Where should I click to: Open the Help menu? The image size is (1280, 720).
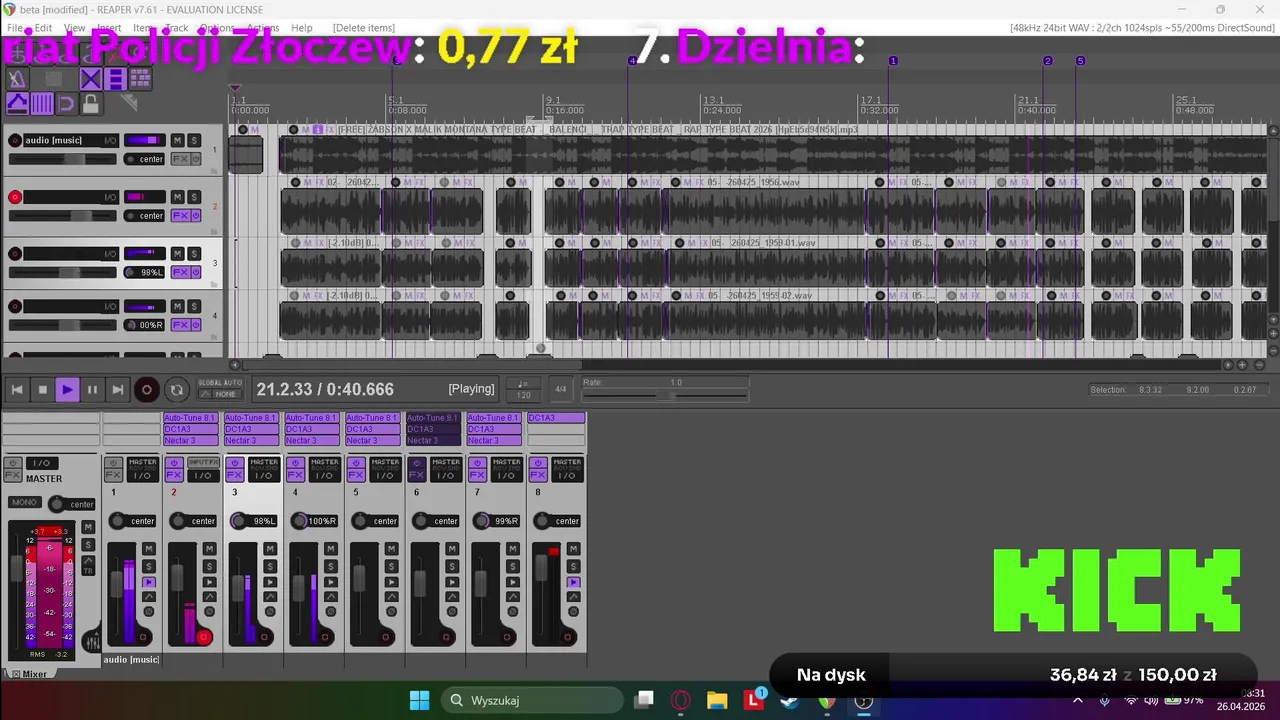(302, 28)
